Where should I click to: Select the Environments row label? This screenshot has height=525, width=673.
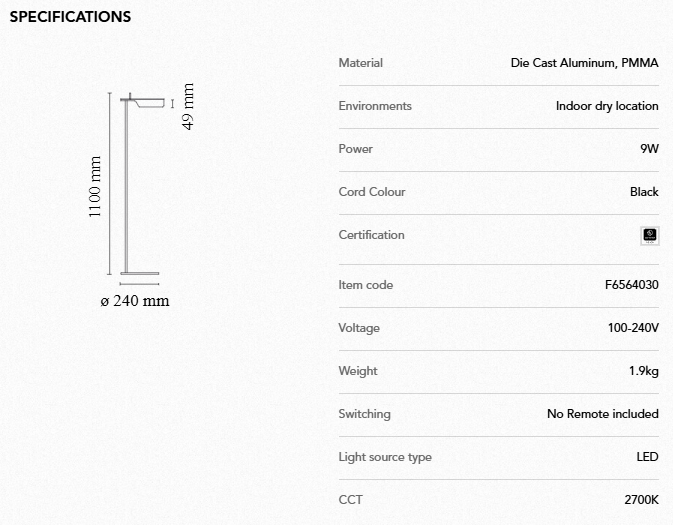coord(375,106)
